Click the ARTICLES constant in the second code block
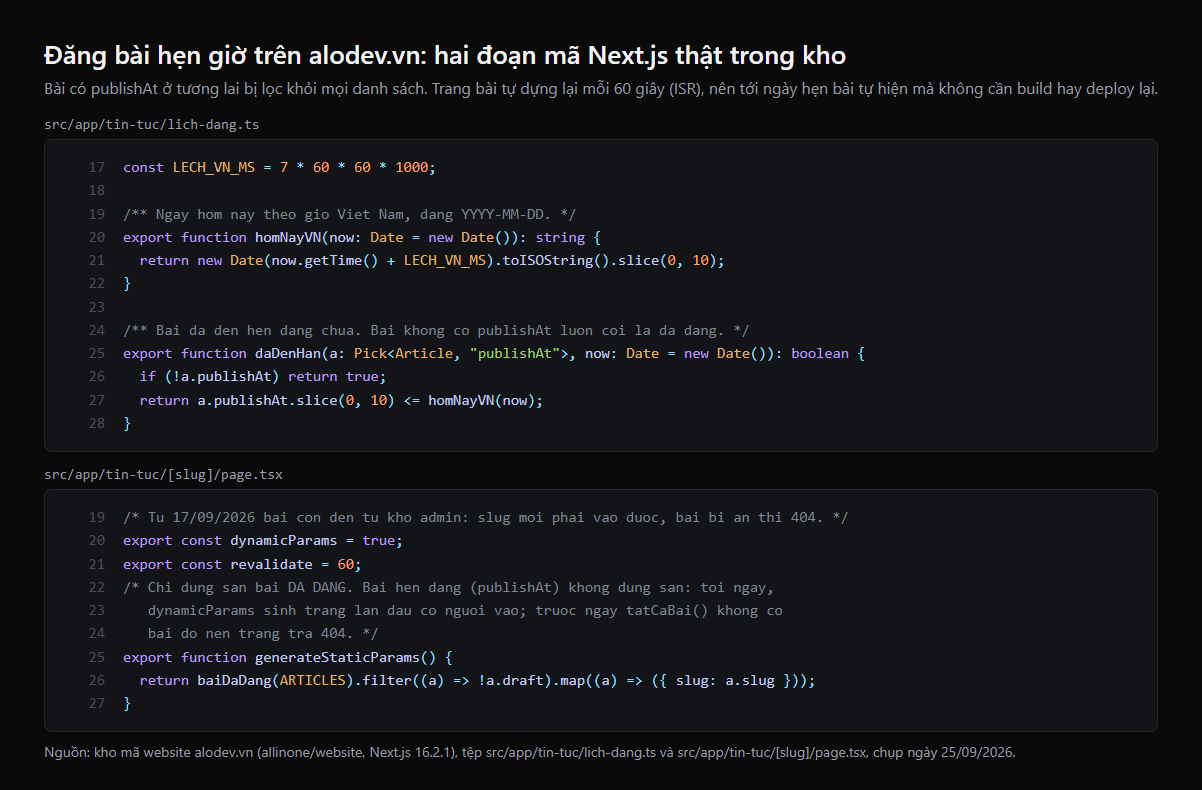Image resolution: width=1202 pixels, height=790 pixels. (x=312, y=680)
